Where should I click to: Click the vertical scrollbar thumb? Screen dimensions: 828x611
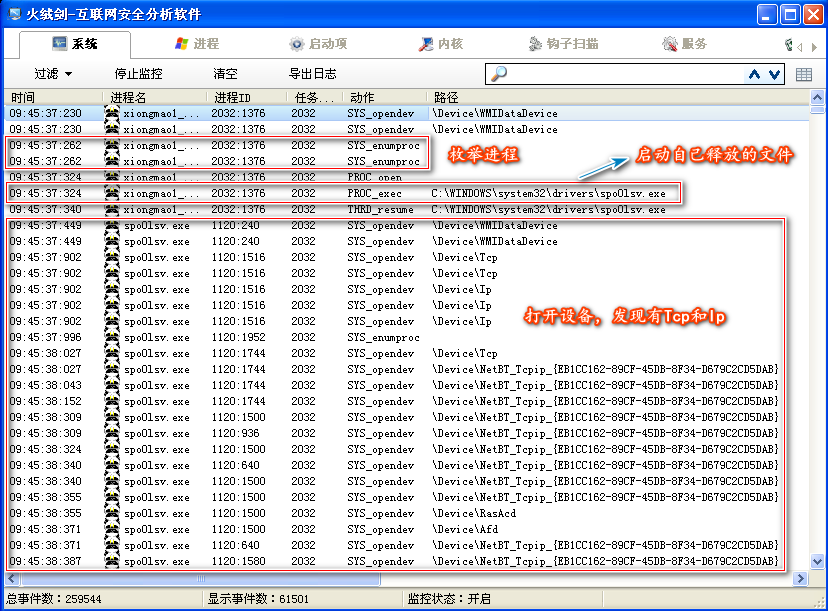point(817,110)
